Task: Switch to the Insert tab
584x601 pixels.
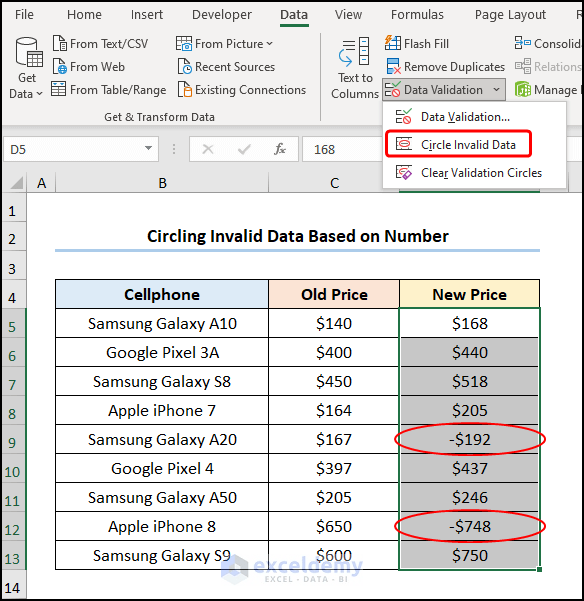Action: click(147, 15)
